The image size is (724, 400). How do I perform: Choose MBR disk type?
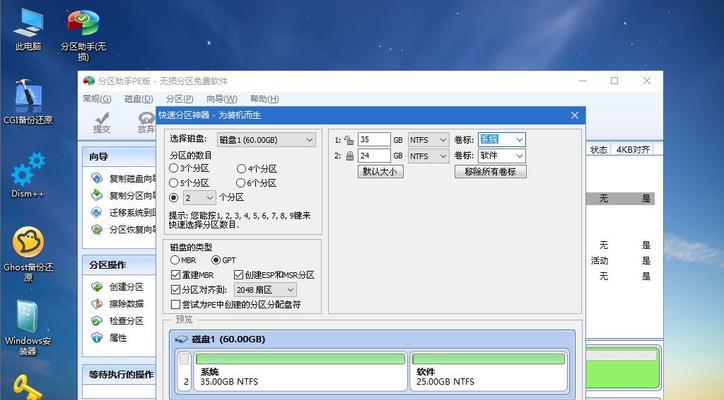[x=175, y=260]
